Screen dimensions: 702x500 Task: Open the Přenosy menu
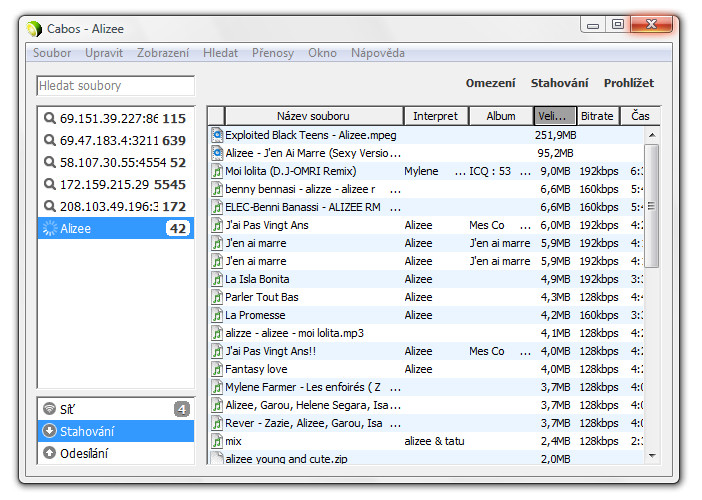(x=273, y=53)
